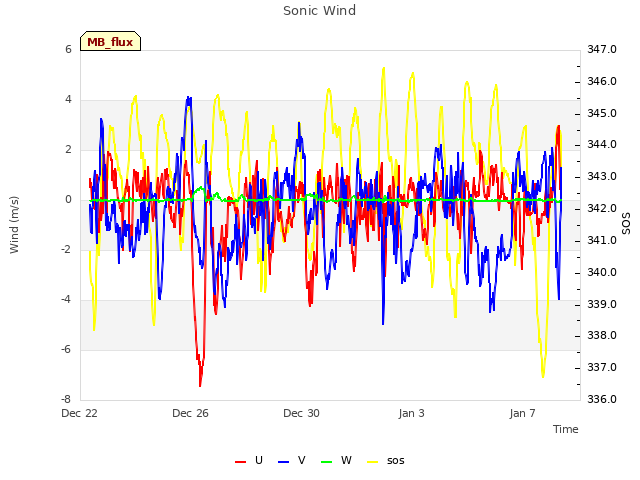The width and height of the screenshot is (640, 480).
Task: Click the 340.0 right axis value
Action: [602, 272]
